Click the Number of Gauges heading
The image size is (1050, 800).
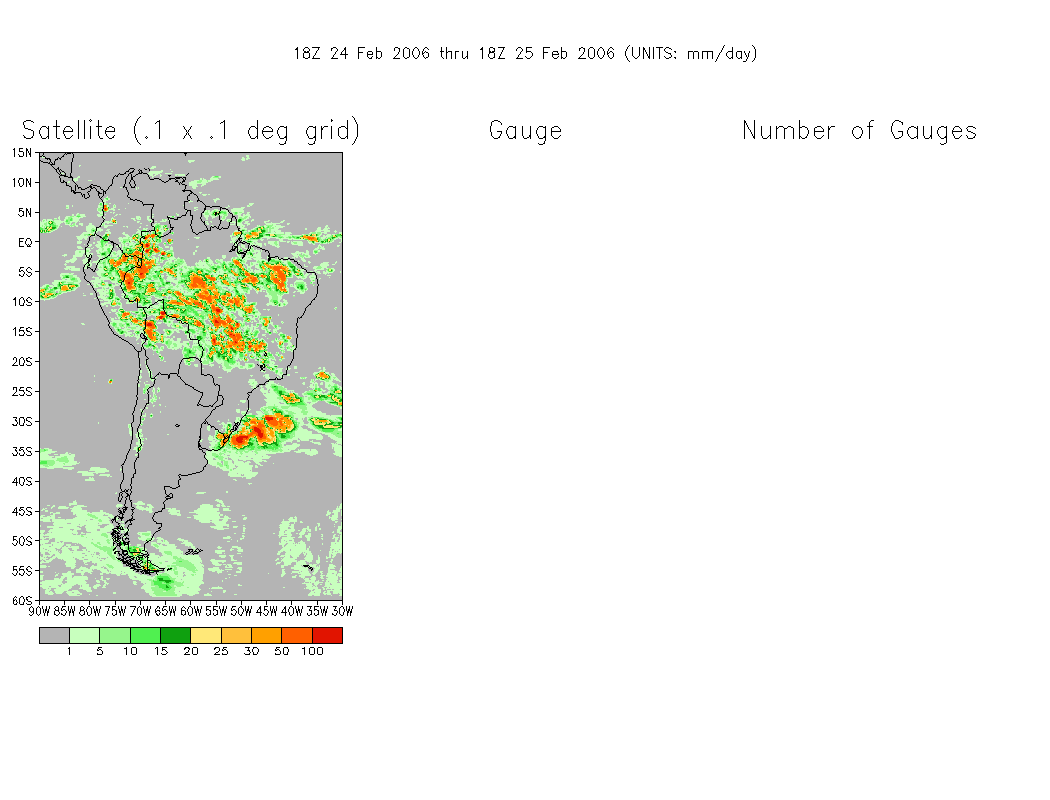pyautogui.click(x=859, y=131)
